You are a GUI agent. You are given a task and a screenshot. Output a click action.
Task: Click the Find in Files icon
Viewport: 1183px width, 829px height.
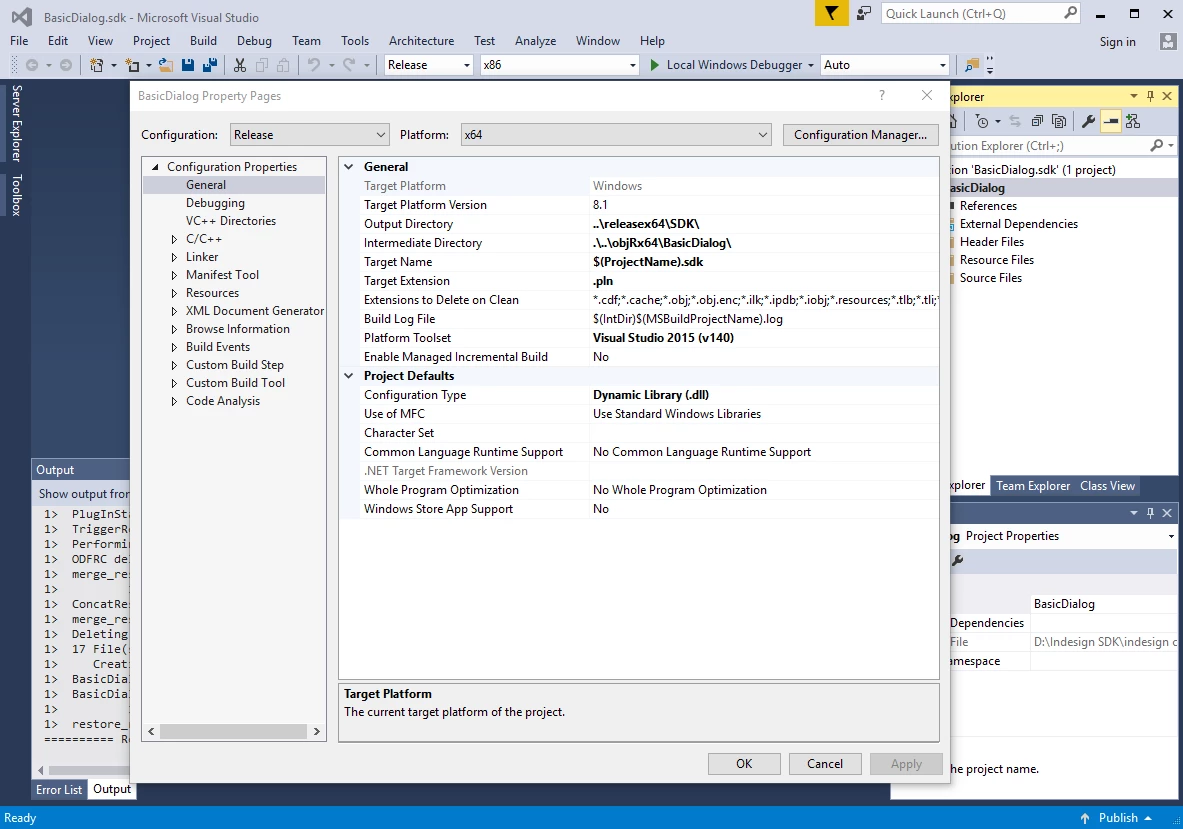click(972, 65)
